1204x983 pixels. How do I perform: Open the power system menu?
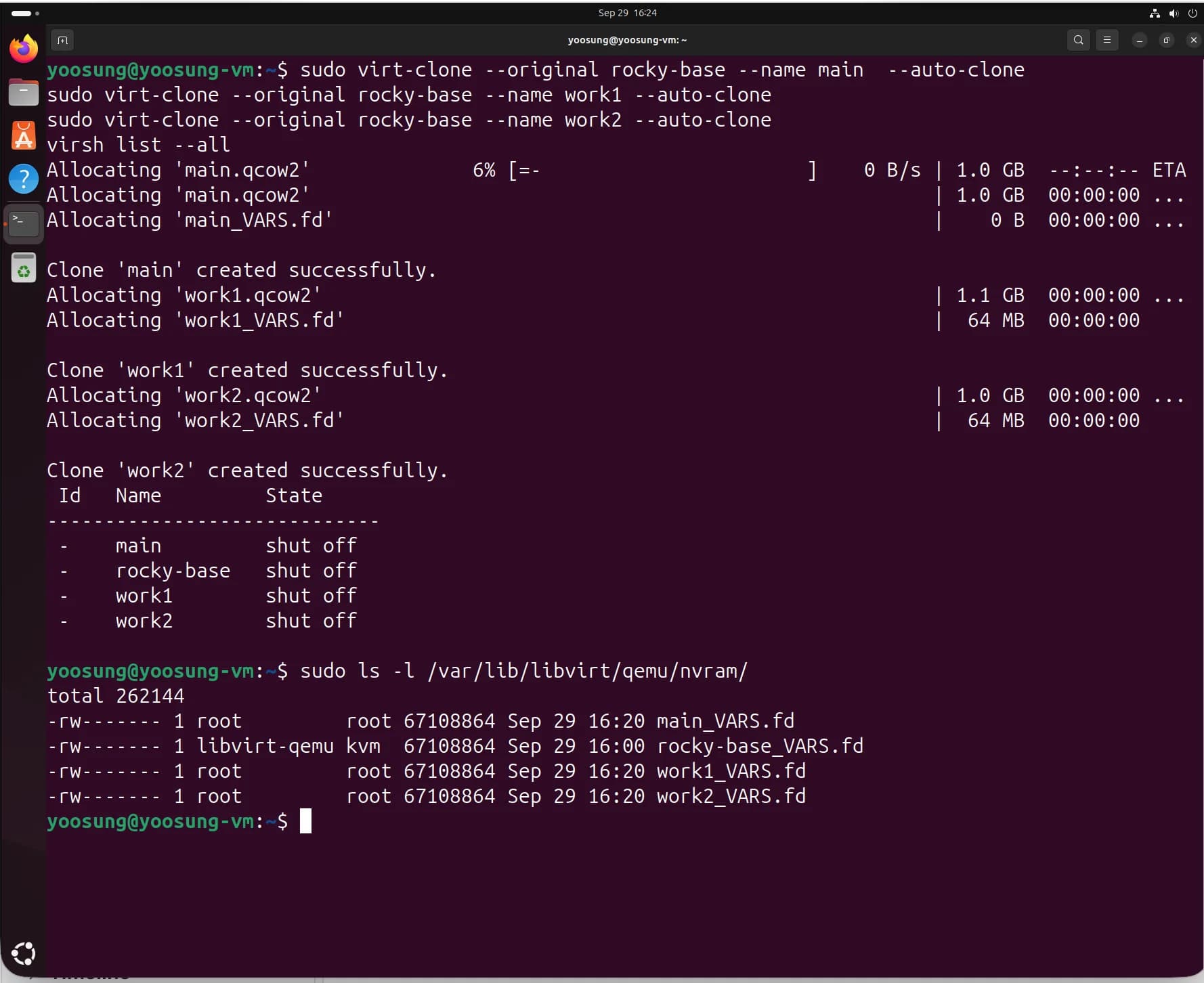pos(1192,13)
